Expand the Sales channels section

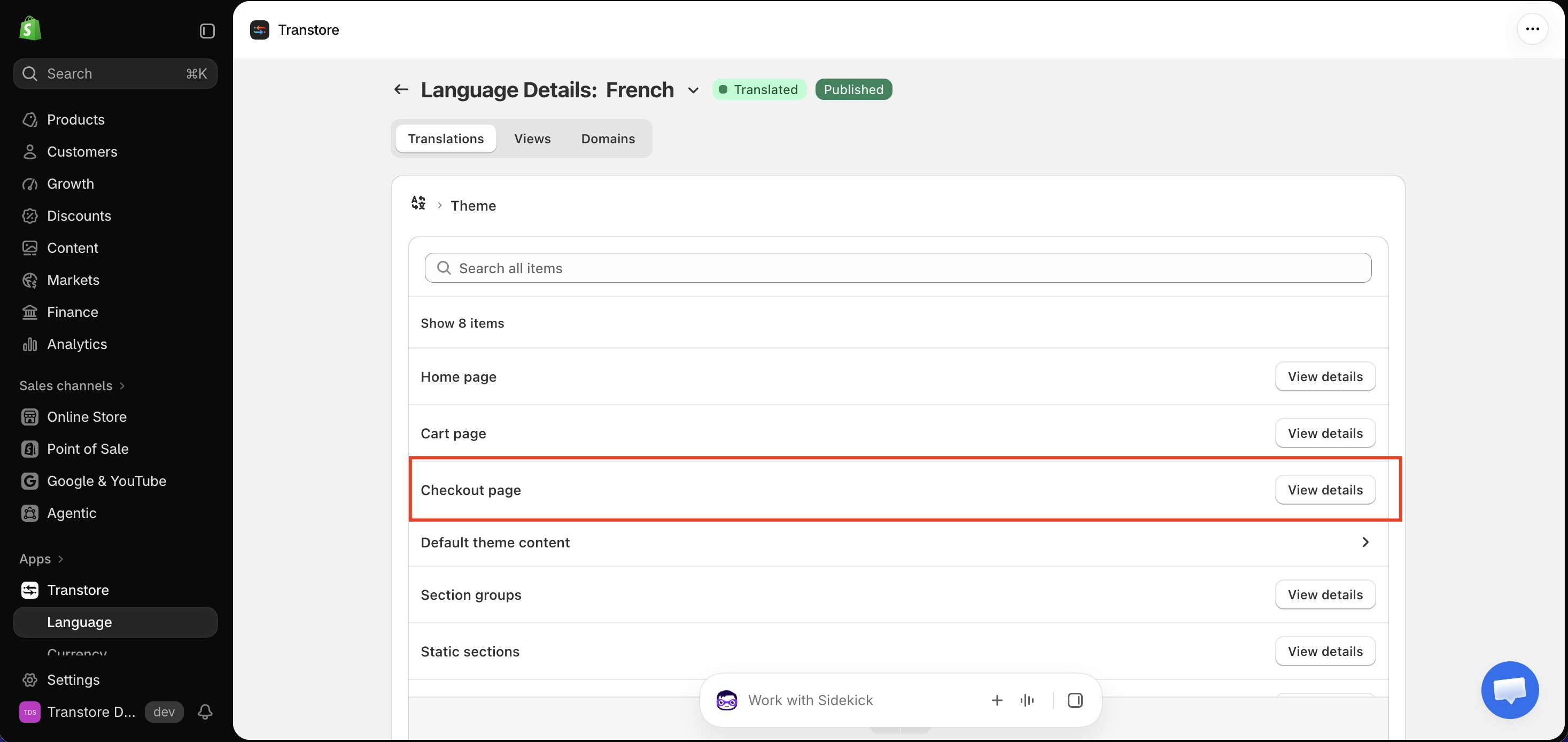tap(72, 386)
